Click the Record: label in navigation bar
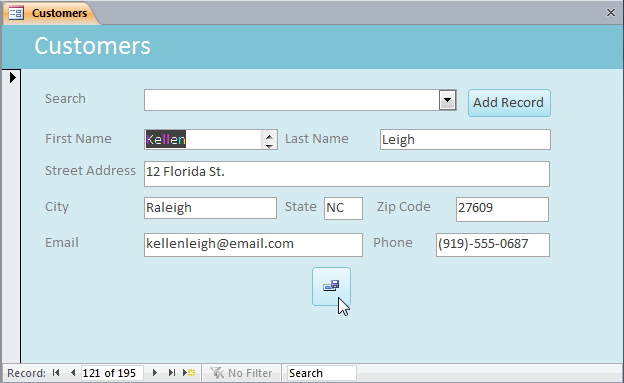Screen dimensions: 624x383 [x=26, y=373]
